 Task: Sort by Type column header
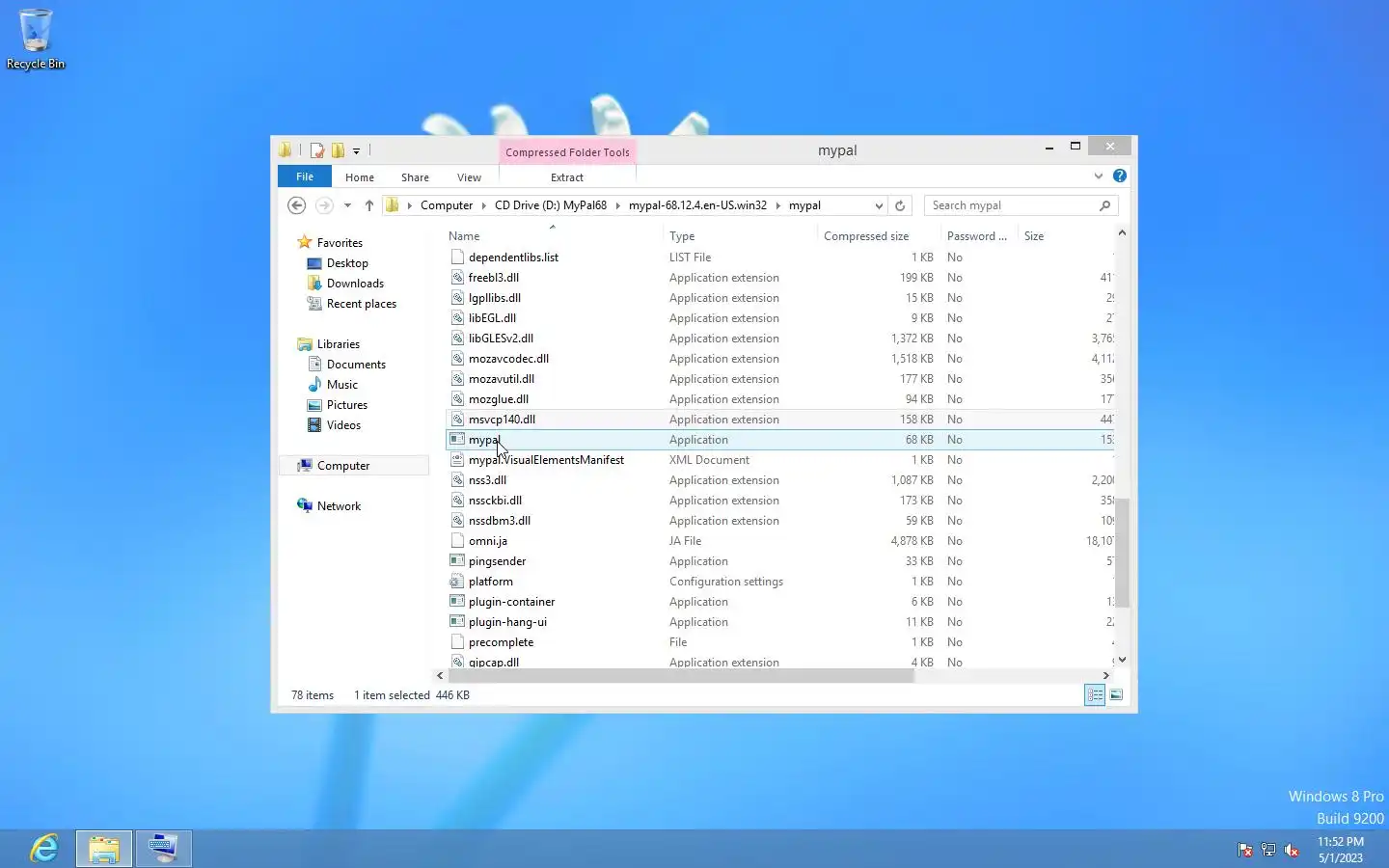pyautogui.click(x=740, y=235)
